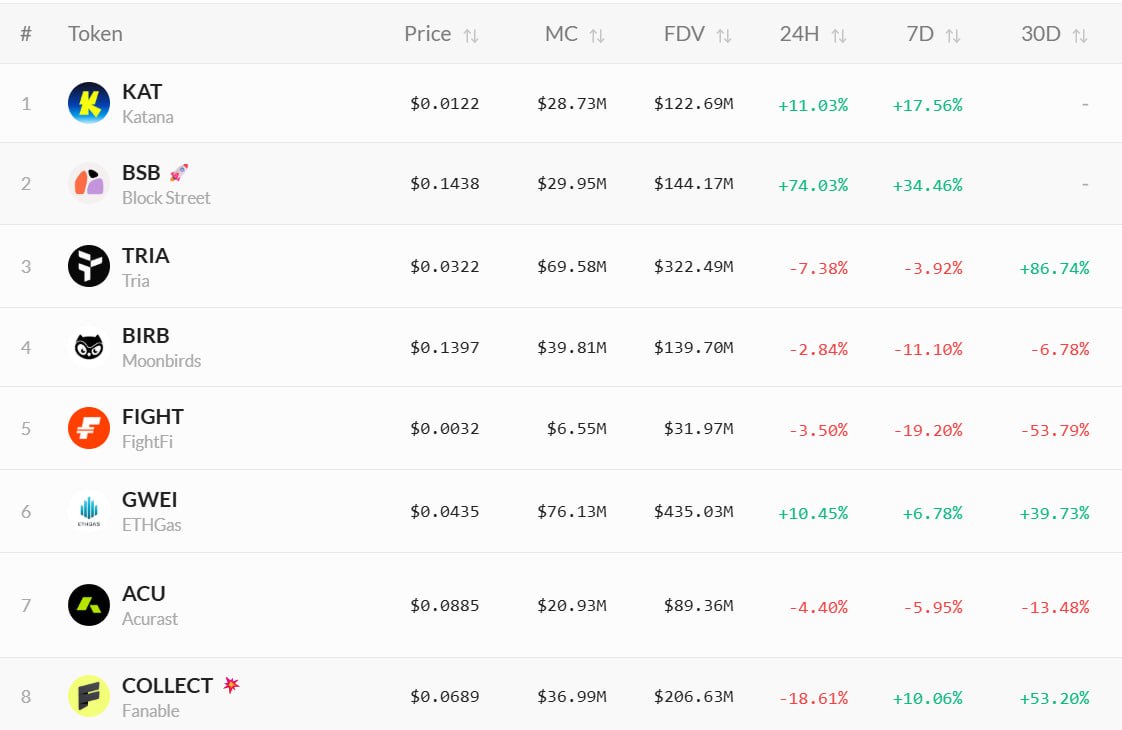Viewport: 1122px width, 730px height.
Task: Open the ETHGas GWEI icon
Action: (89, 511)
